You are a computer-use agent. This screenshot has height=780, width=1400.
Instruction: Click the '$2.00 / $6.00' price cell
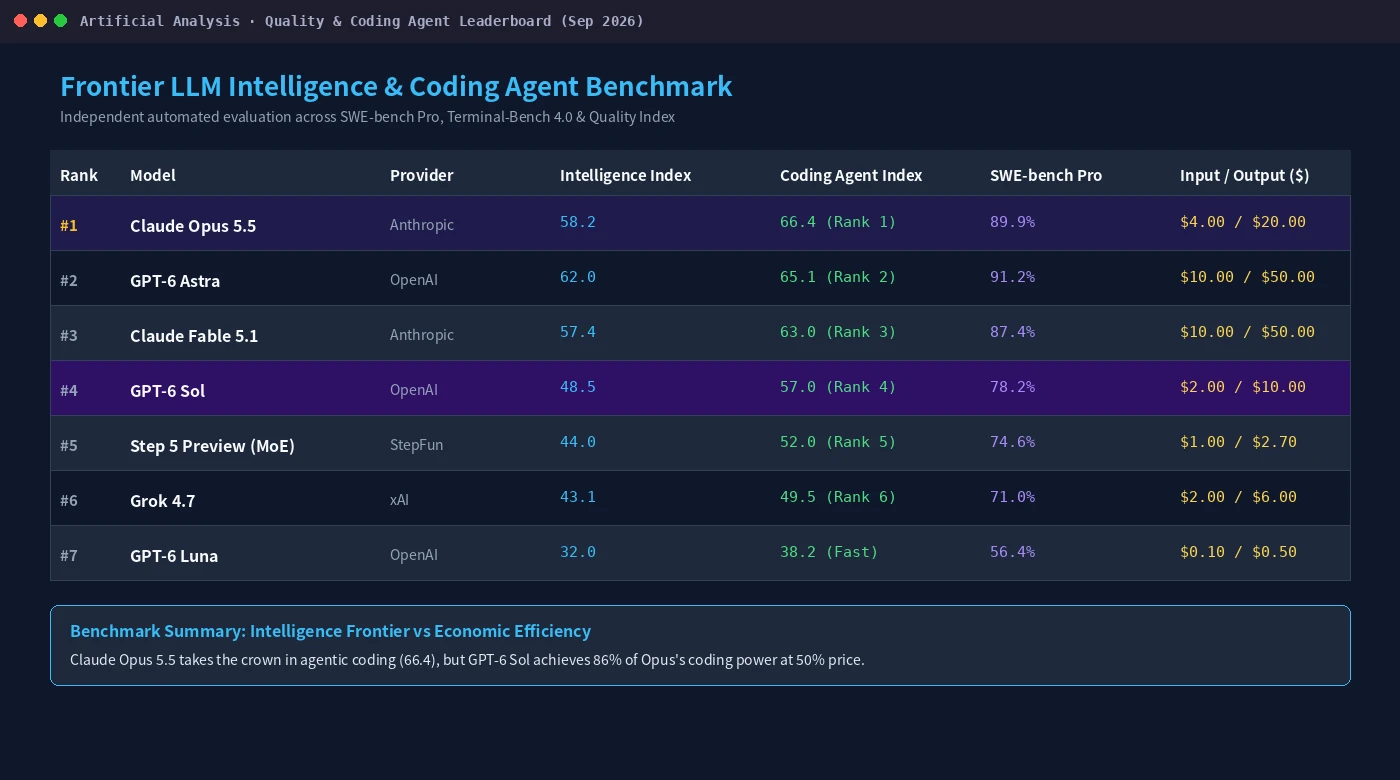[x=1238, y=497]
